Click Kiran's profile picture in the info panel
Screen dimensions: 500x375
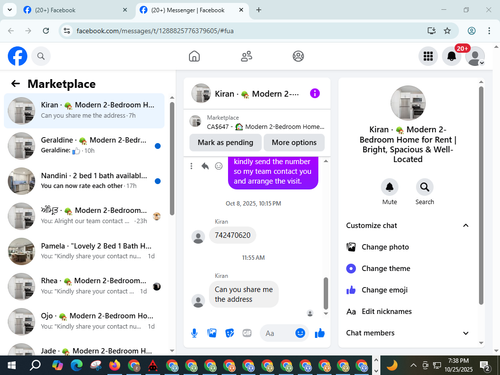pyautogui.click(x=408, y=103)
